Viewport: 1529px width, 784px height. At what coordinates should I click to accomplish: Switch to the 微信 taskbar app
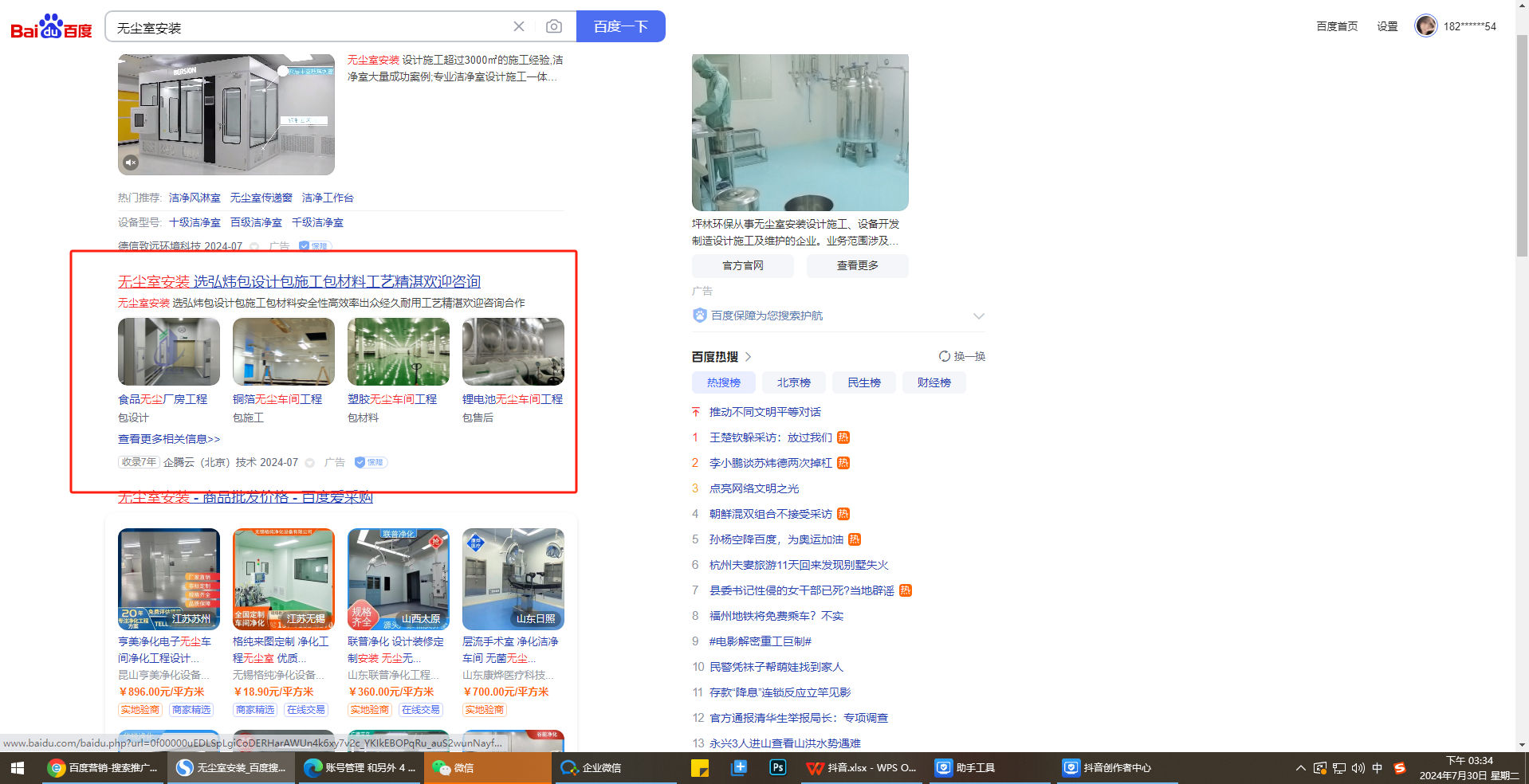[487, 768]
